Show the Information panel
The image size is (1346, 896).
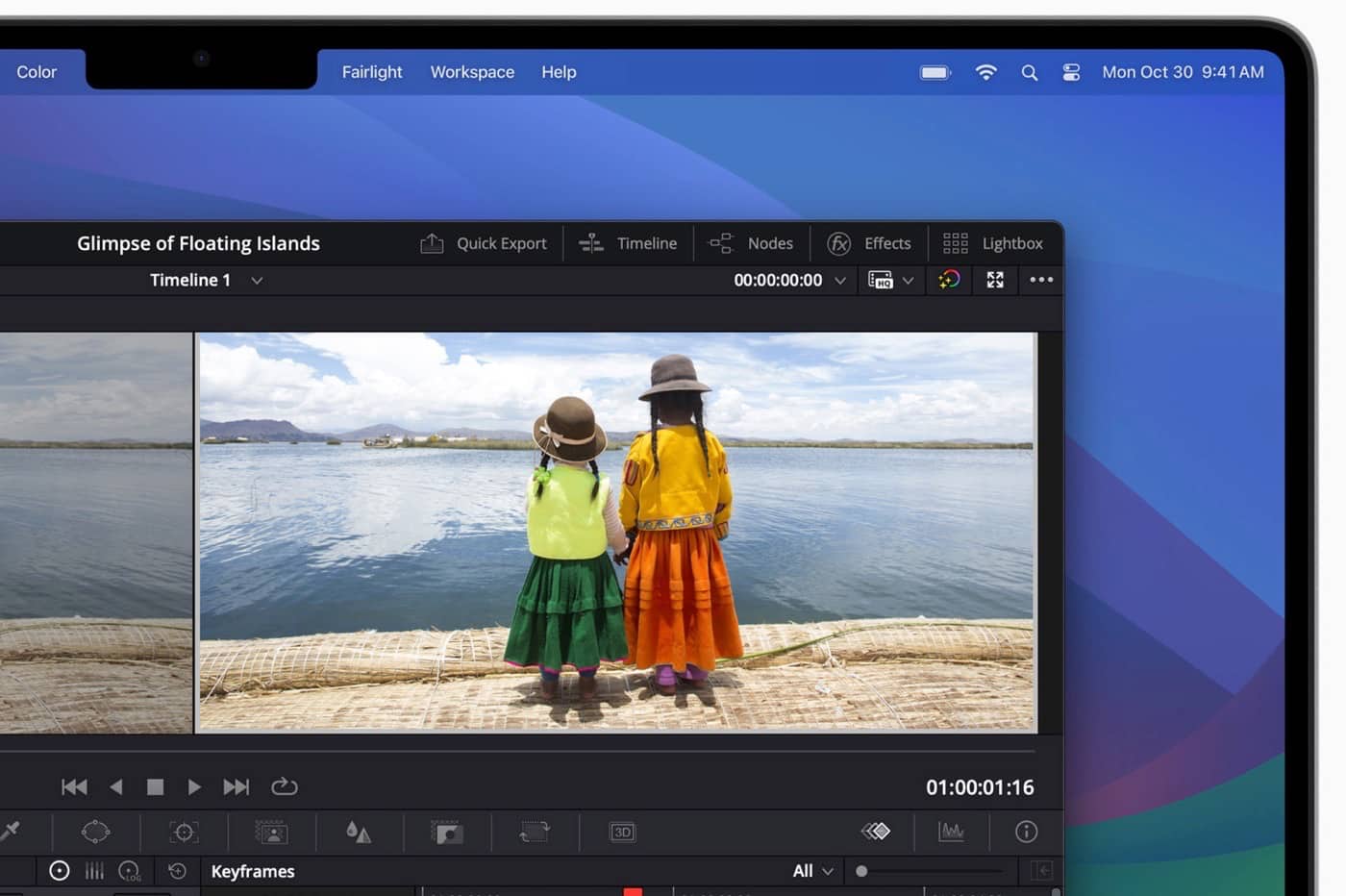pos(1027,832)
